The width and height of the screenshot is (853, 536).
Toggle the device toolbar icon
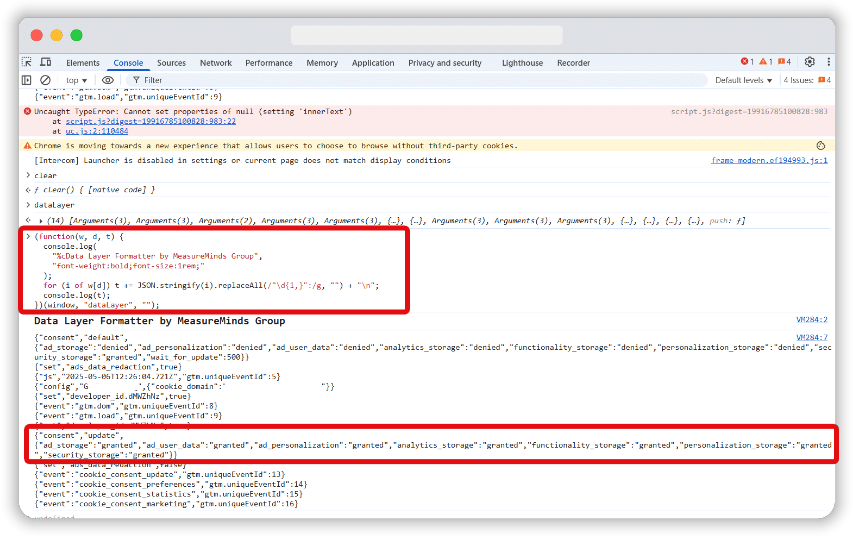(x=46, y=62)
